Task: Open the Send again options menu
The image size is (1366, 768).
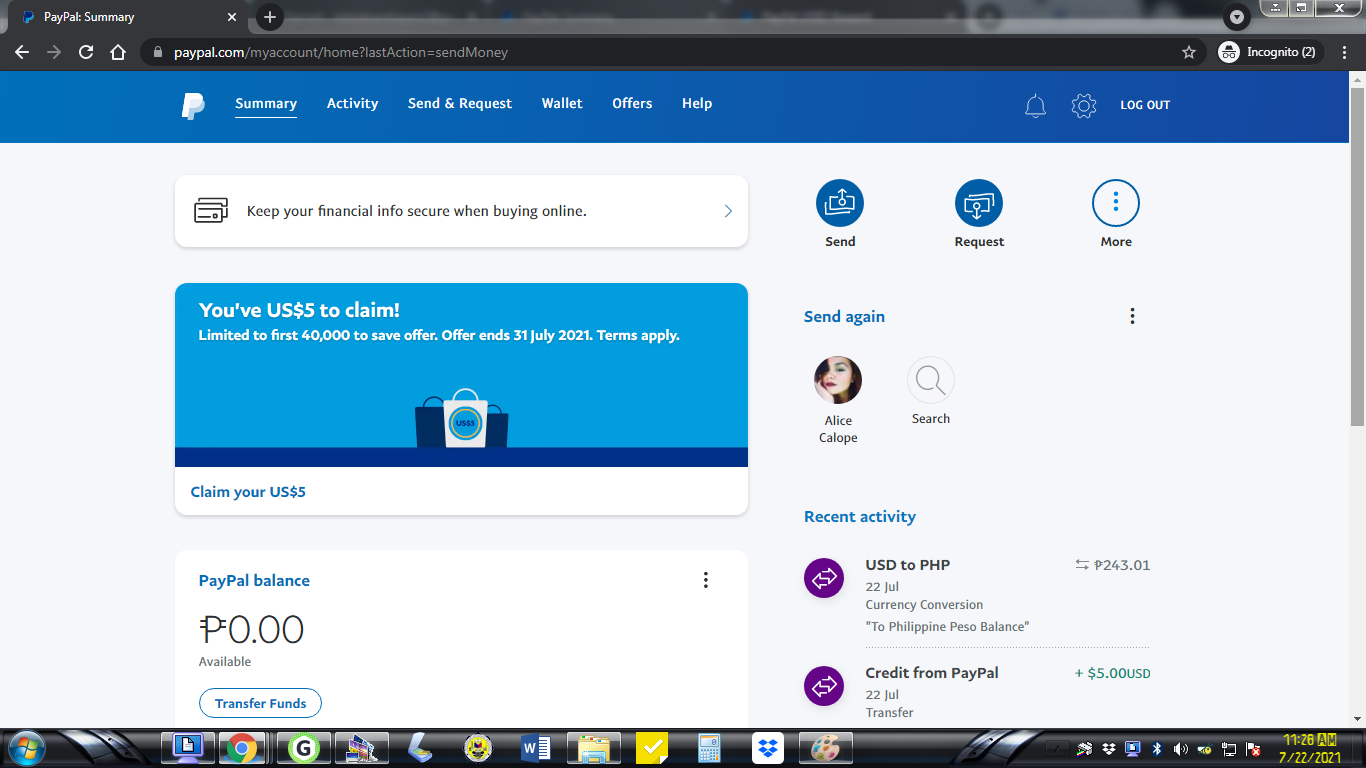Action: 1132,316
